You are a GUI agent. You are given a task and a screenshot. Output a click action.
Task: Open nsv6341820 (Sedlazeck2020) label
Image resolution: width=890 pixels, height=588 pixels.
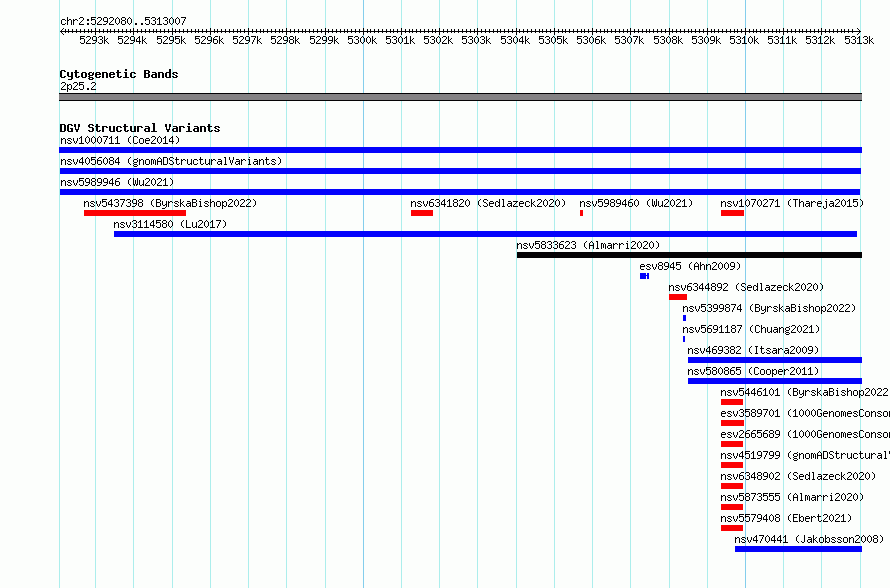pyautogui.click(x=488, y=203)
